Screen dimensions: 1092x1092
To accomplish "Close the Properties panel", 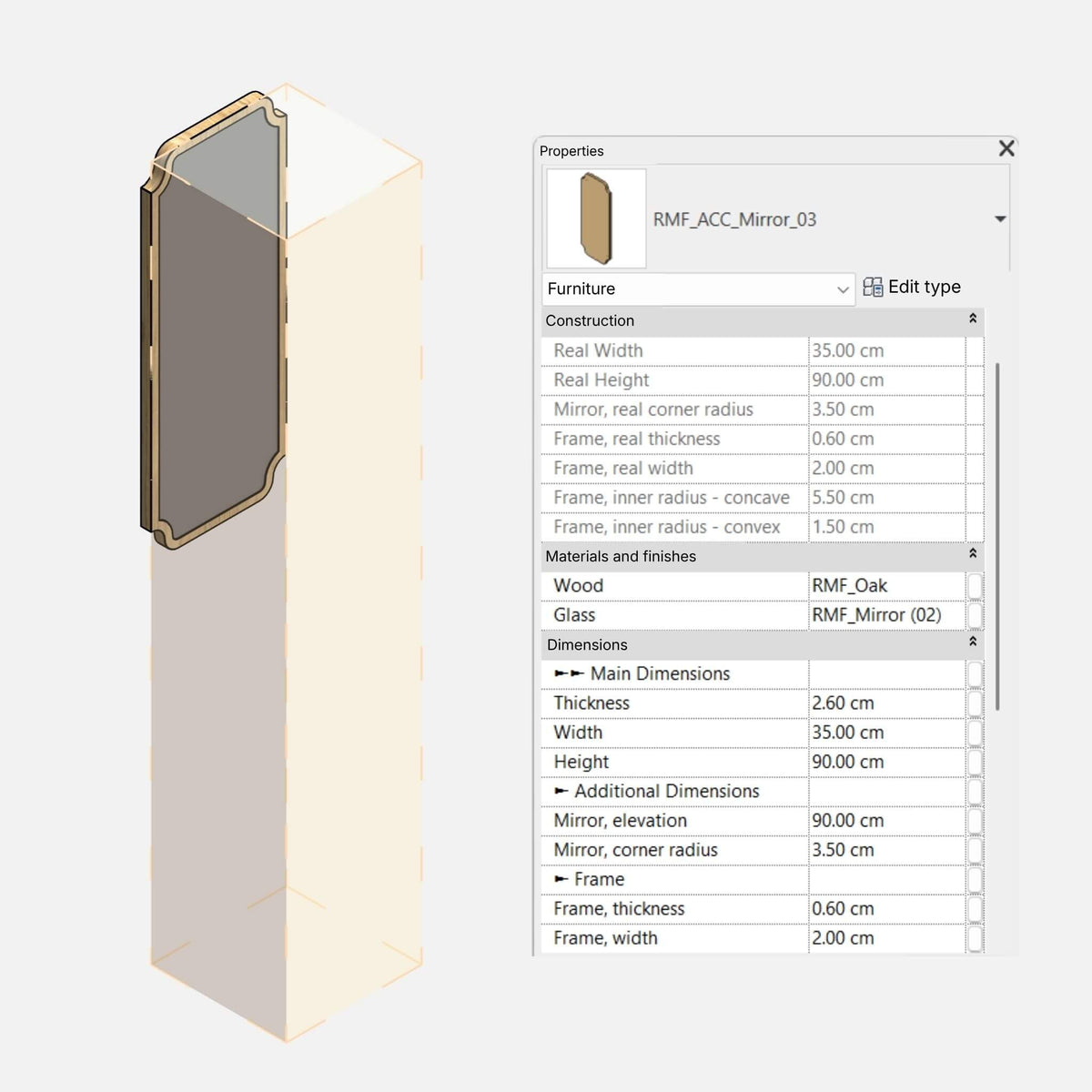I will [1006, 148].
